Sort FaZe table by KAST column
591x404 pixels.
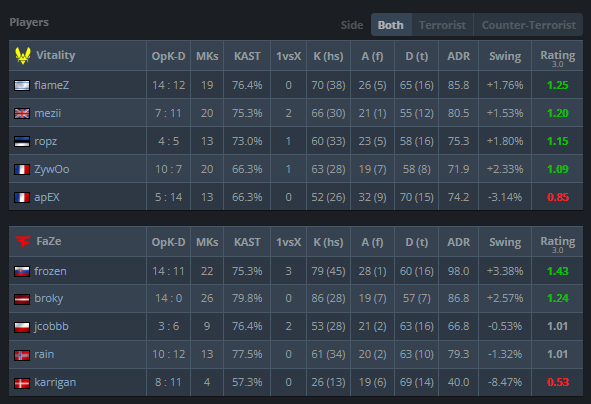coord(247,242)
